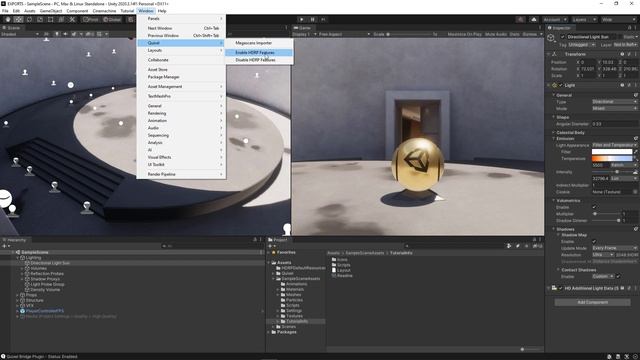The image size is (640, 360).
Task: Click the Stats button in Game view
Action: tap(514, 34)
